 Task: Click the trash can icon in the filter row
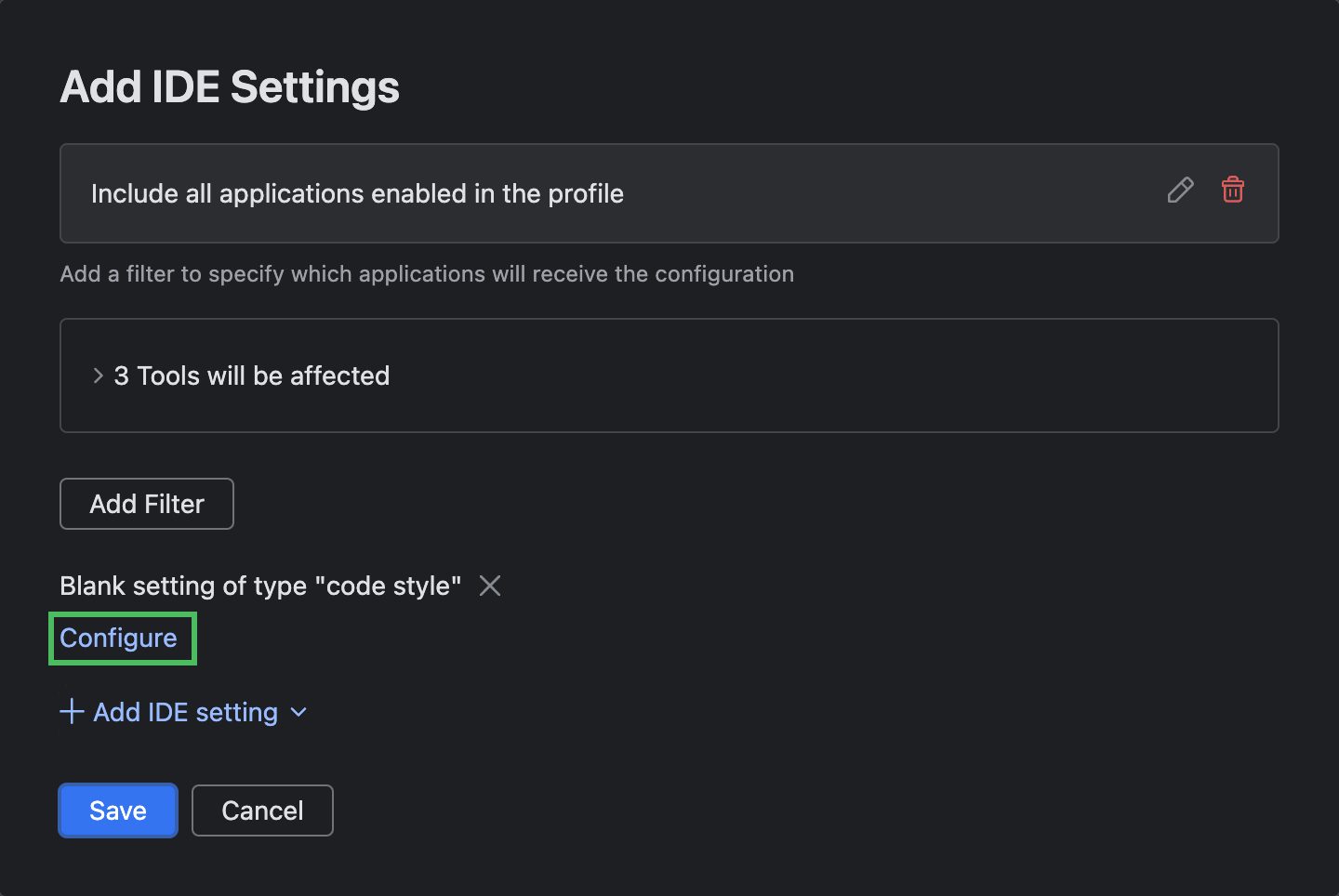pos(1232,191)
